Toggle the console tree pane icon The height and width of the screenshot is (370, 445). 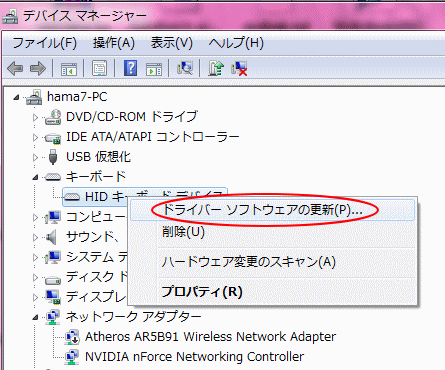pyautogui.click(x=69, y=68)
